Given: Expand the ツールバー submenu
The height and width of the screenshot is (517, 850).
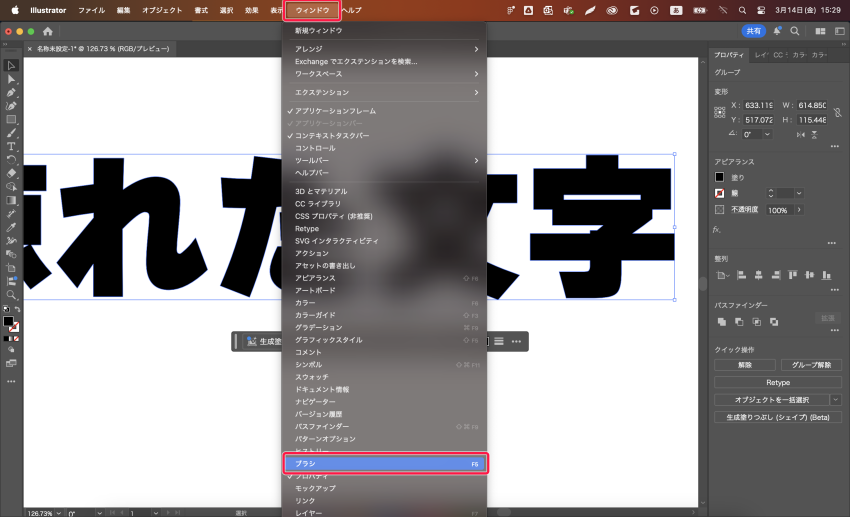Looking at the screenshot, I should 385,160.
